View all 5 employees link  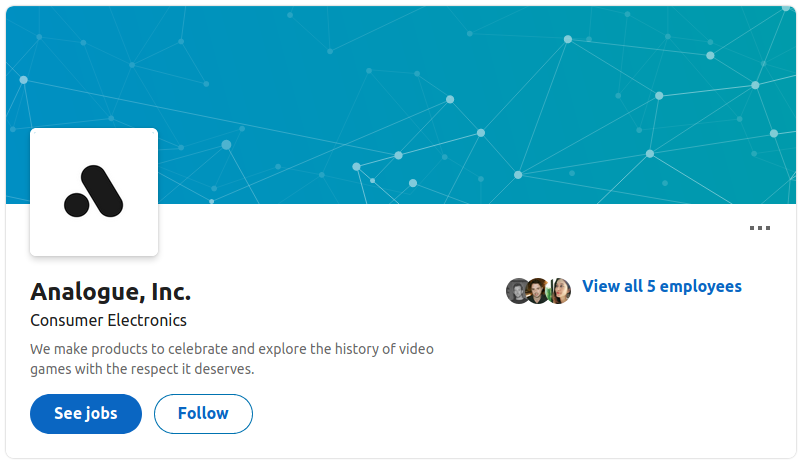(662, 287)
